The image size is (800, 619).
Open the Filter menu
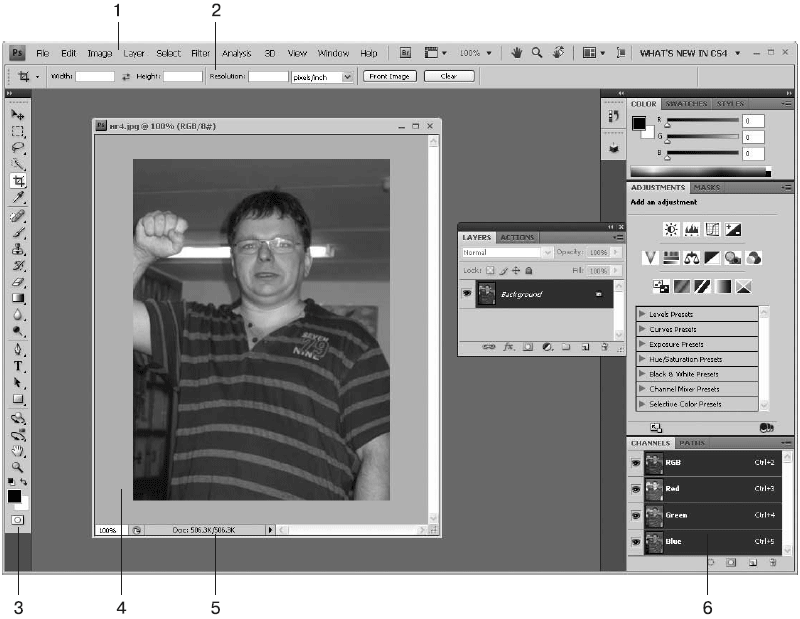201,53
